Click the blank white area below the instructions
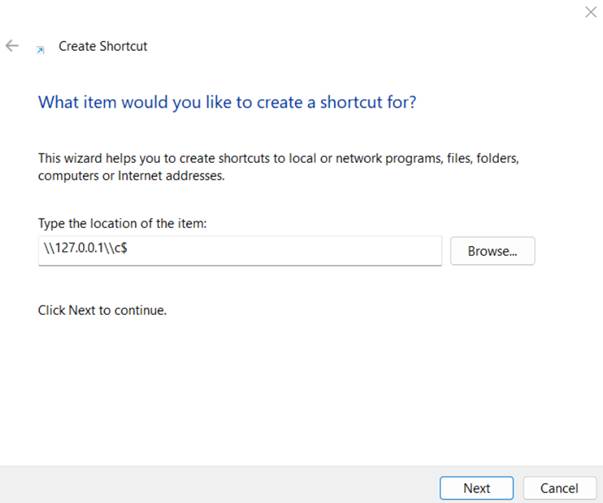 click(x=300, y=390)
